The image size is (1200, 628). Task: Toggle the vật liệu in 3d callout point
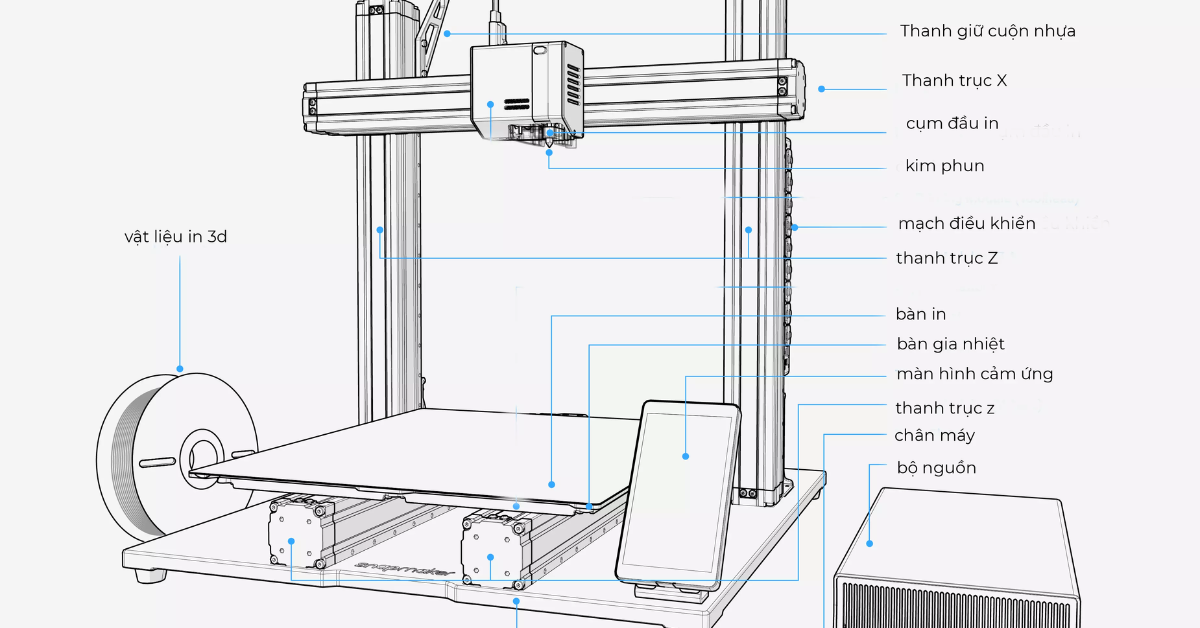pos(180,368)
